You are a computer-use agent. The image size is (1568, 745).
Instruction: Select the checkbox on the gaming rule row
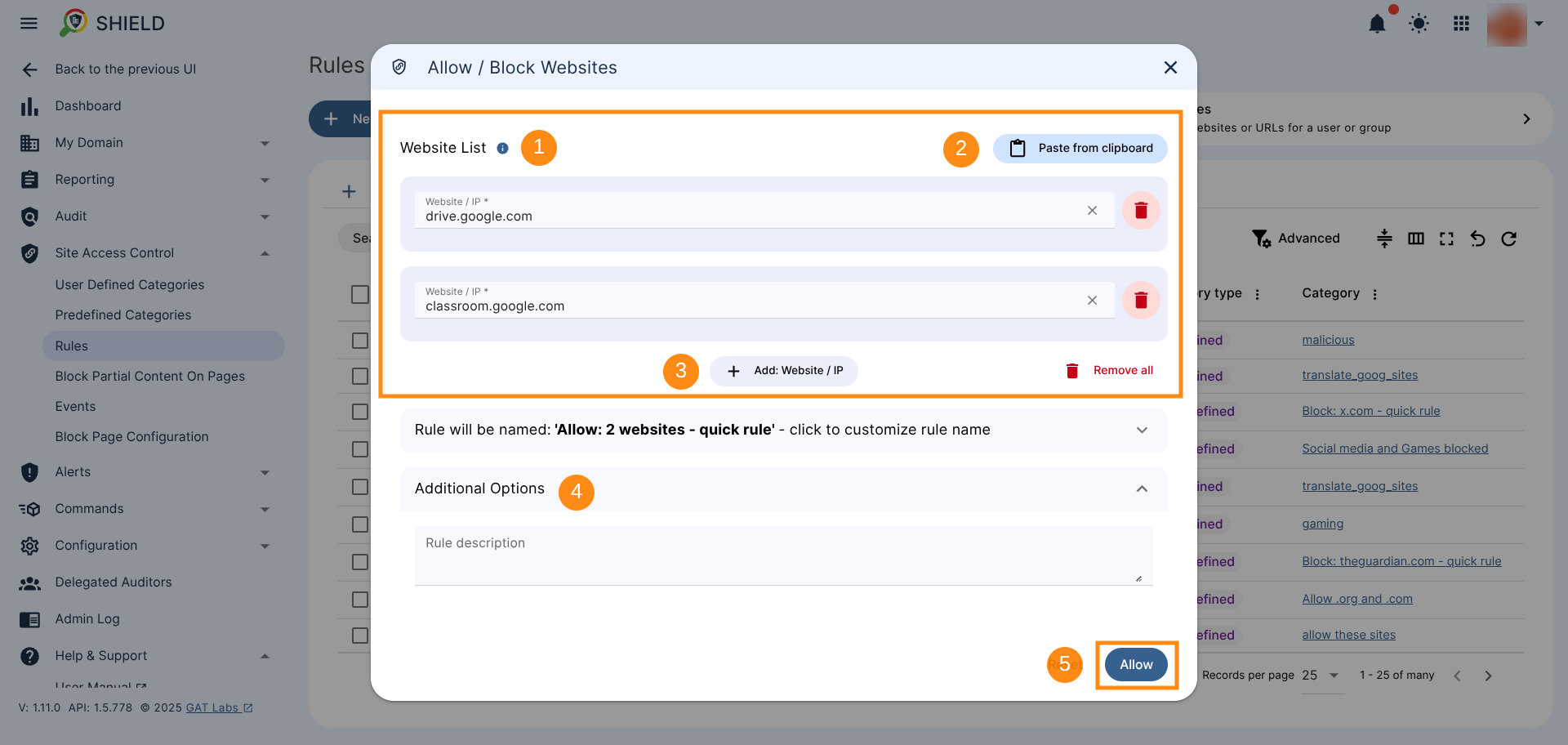pyautogui.click(x=360, y=524)
